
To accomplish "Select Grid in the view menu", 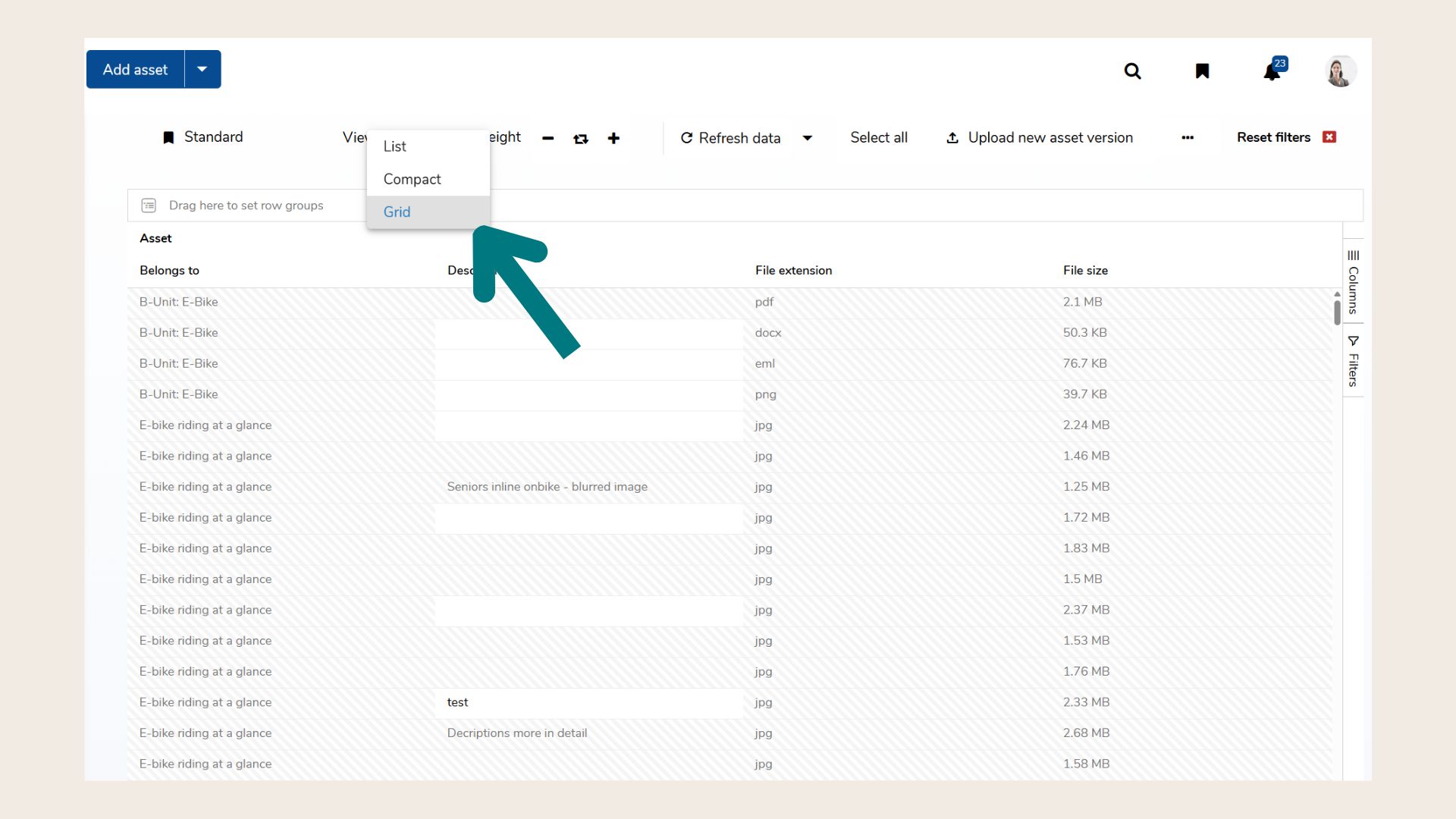I will click(x=397, y=212).
